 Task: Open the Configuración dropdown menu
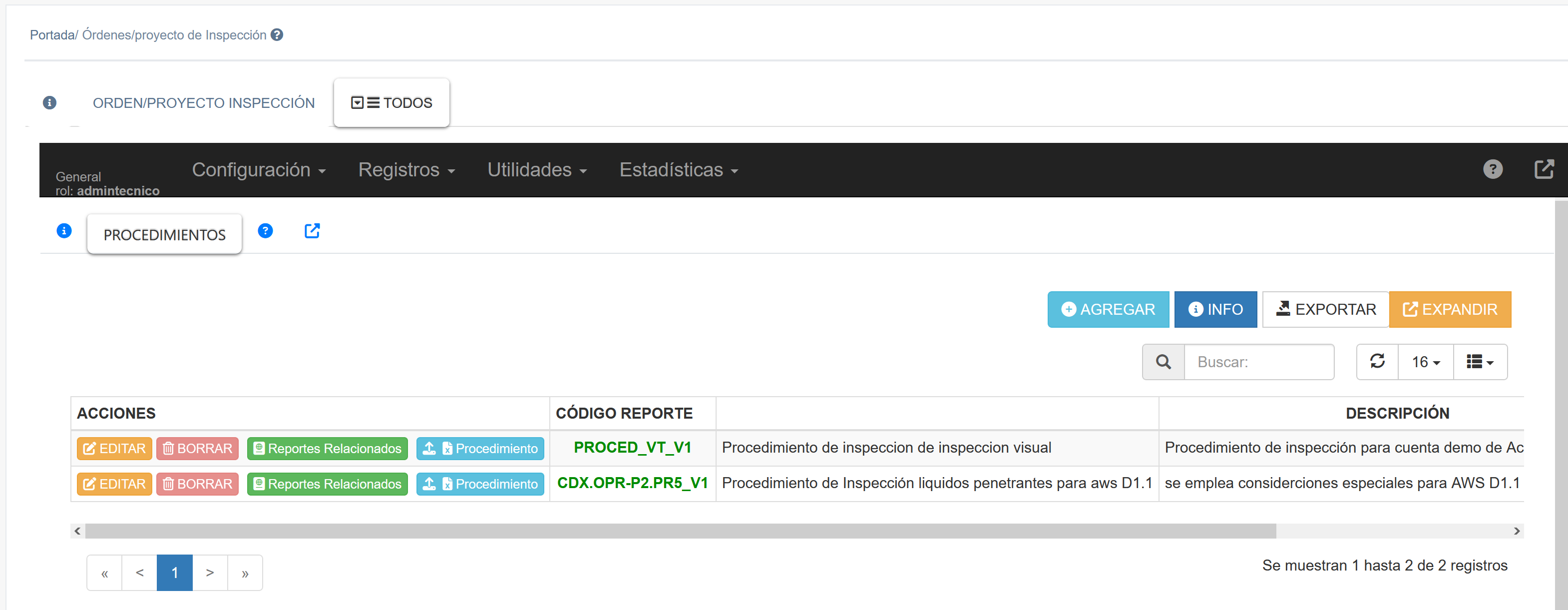click(259, 170)
